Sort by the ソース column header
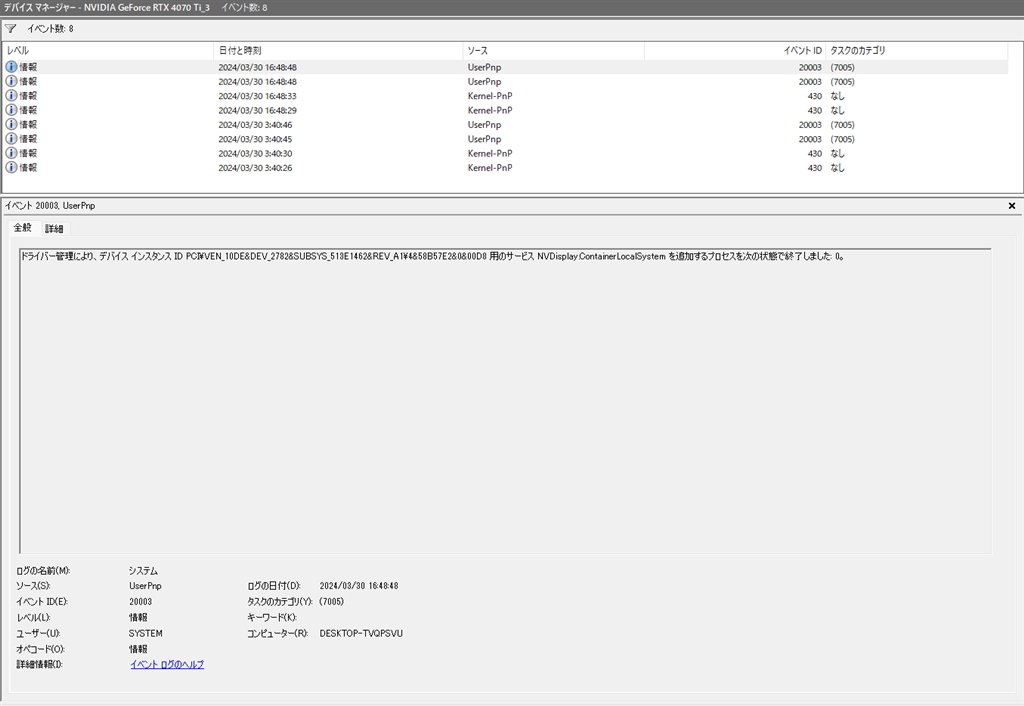 coord(554,50)
